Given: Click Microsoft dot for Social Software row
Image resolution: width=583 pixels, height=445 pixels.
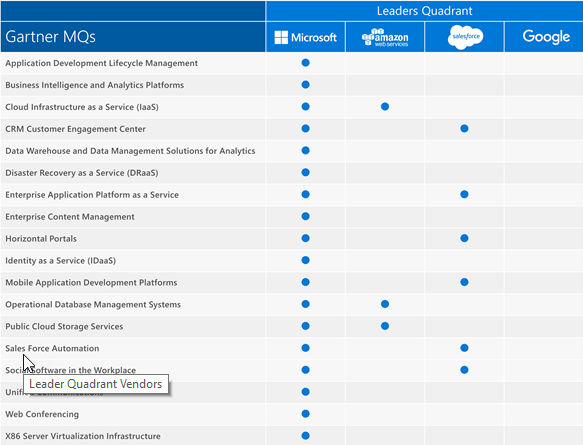Looking at the screenshot, I should coord(306,370).
